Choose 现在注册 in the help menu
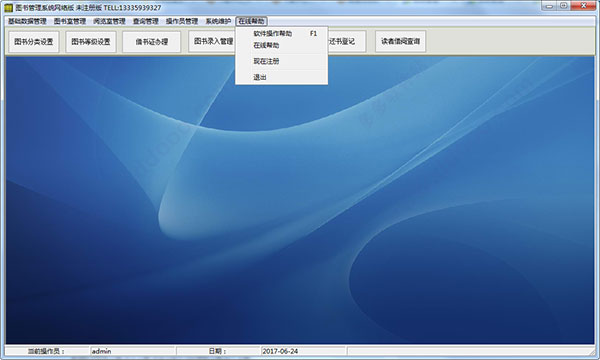This screenshot has height=360, width=600. point(281,61)
